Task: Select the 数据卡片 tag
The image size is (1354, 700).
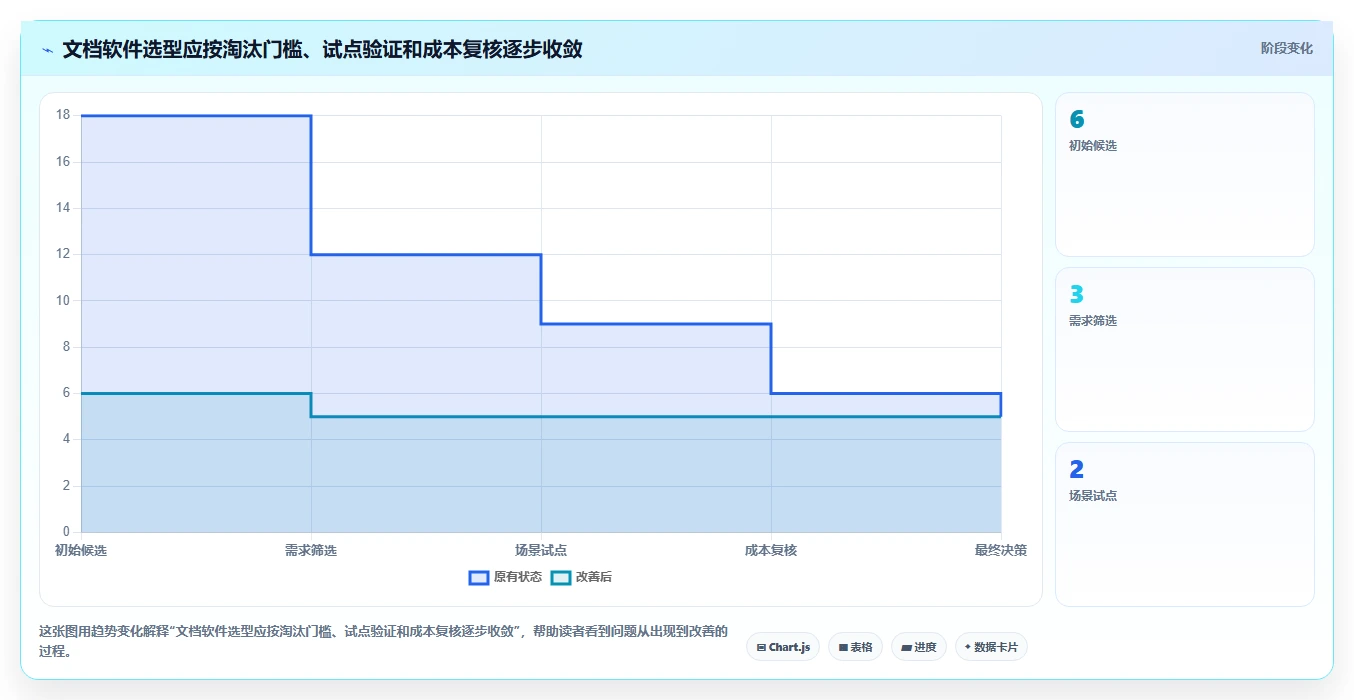Action: click(x=991, y=647)
